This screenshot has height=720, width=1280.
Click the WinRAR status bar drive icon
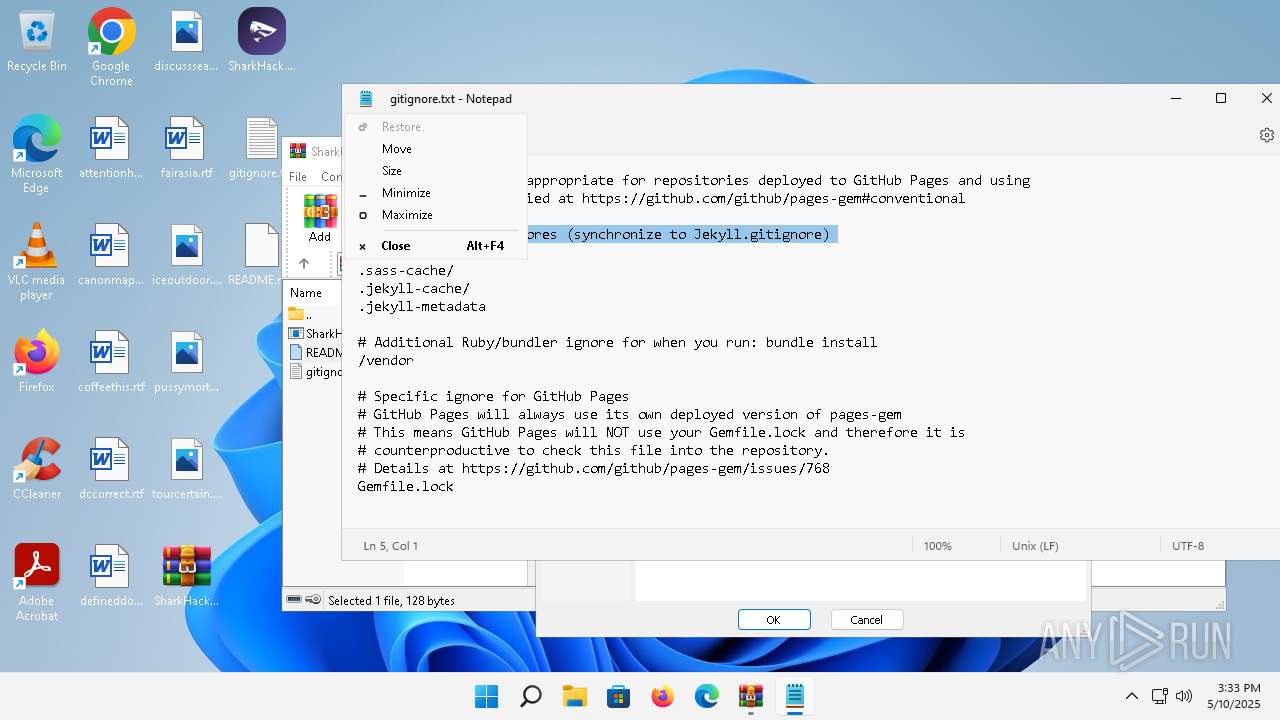pyautogui.click(x=295, y=600)
